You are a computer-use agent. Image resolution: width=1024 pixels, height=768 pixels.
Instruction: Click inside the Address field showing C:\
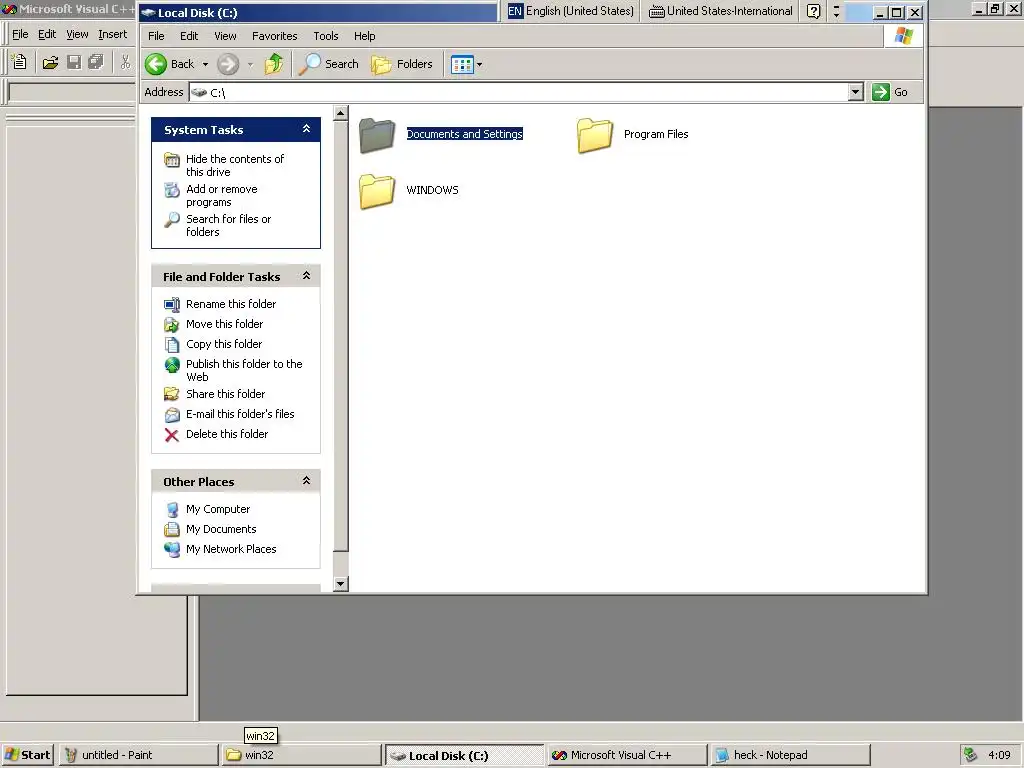coord(519,92)
